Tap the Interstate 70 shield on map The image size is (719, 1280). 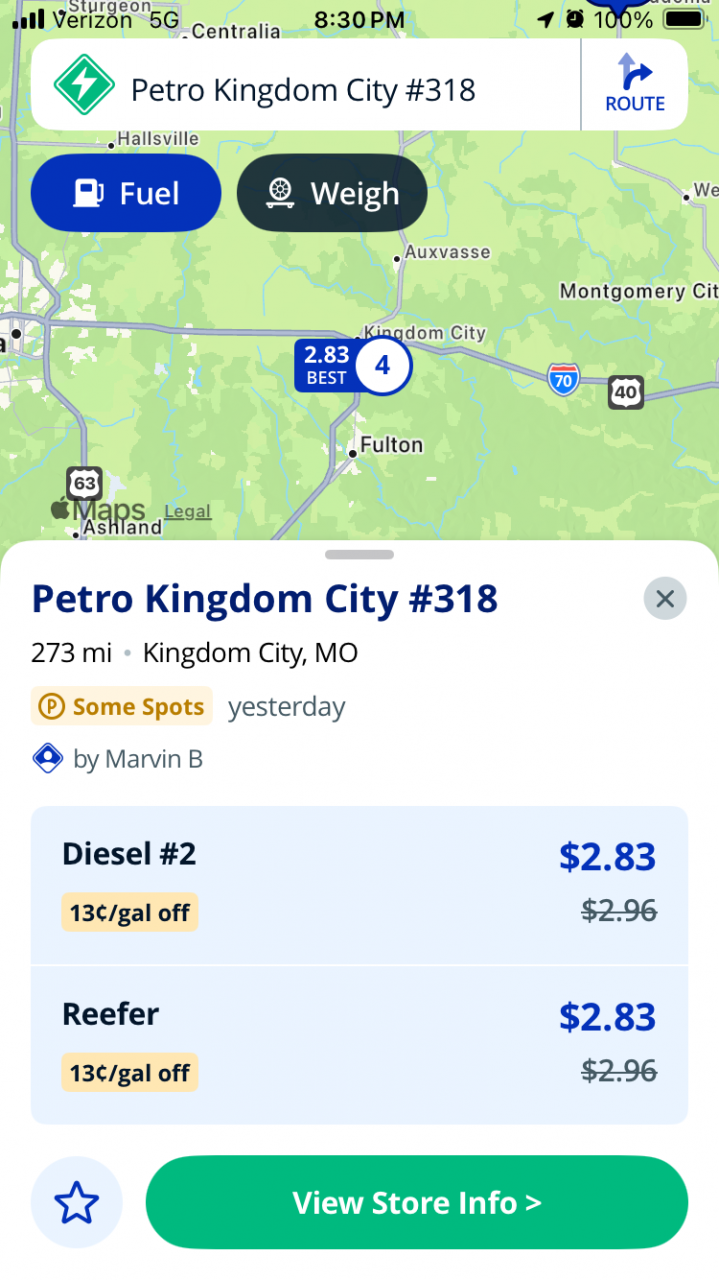564,380
